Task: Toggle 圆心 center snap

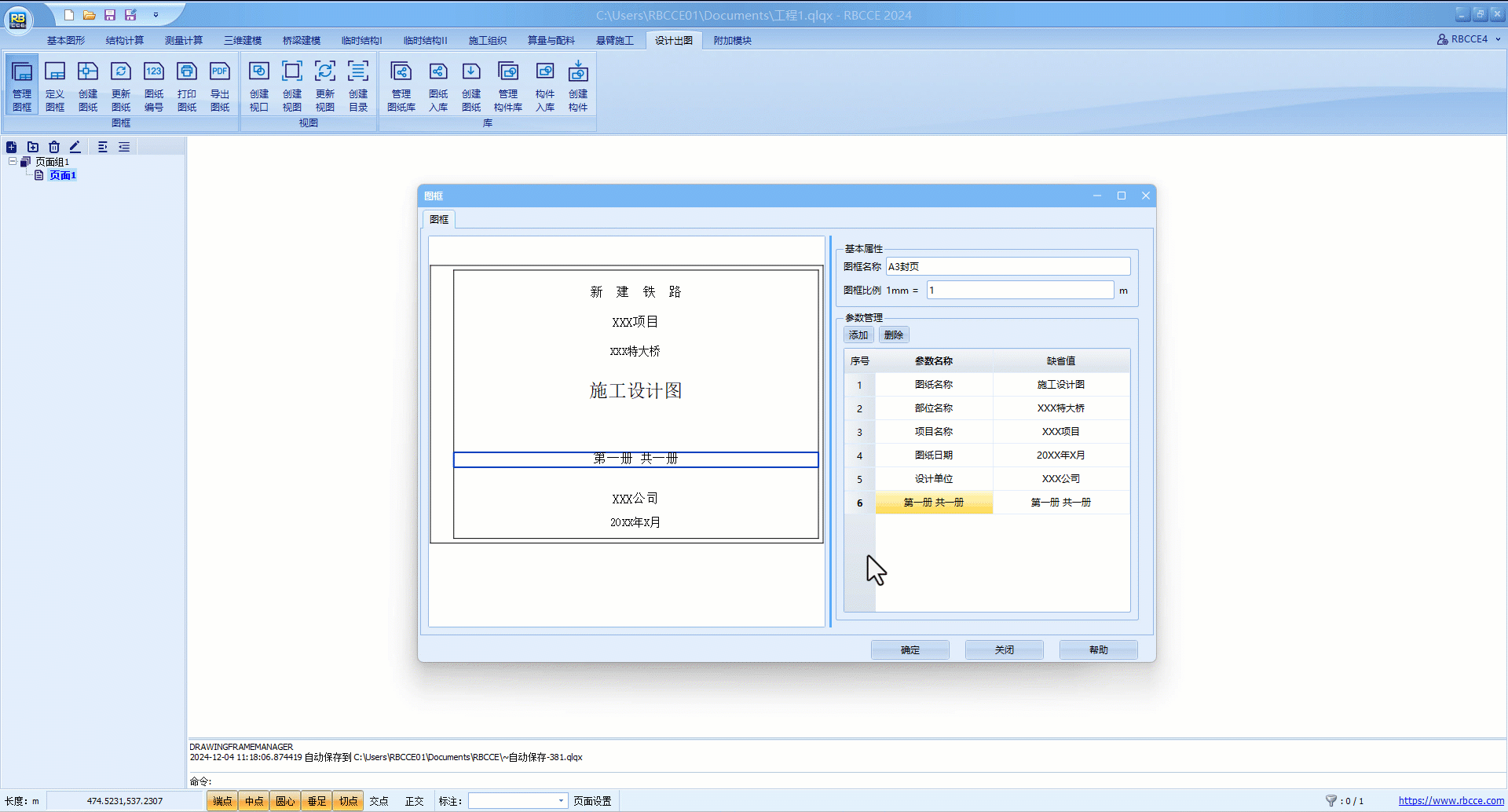Action: click(285, 801)
